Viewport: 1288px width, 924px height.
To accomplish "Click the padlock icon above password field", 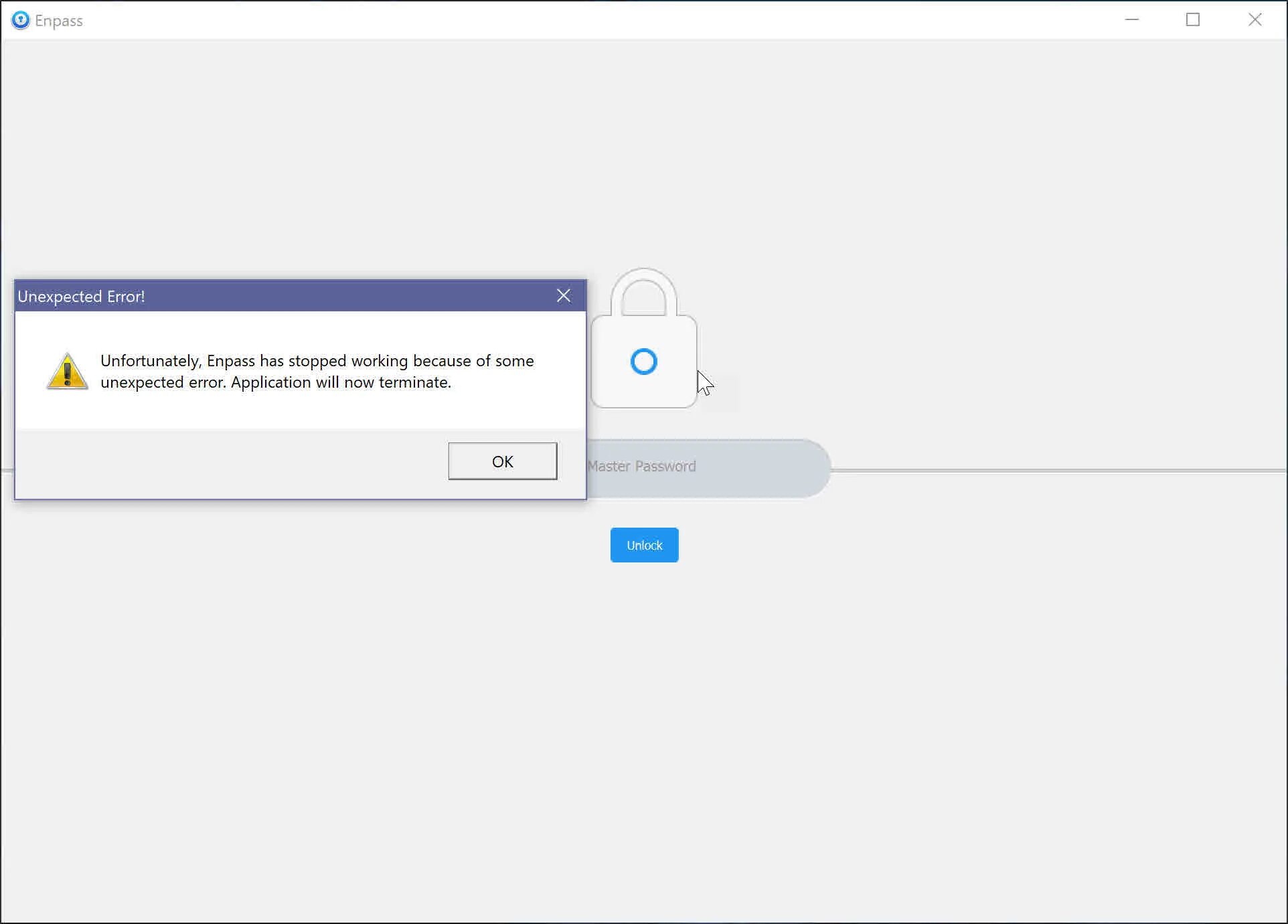I will tap(644, 337).
